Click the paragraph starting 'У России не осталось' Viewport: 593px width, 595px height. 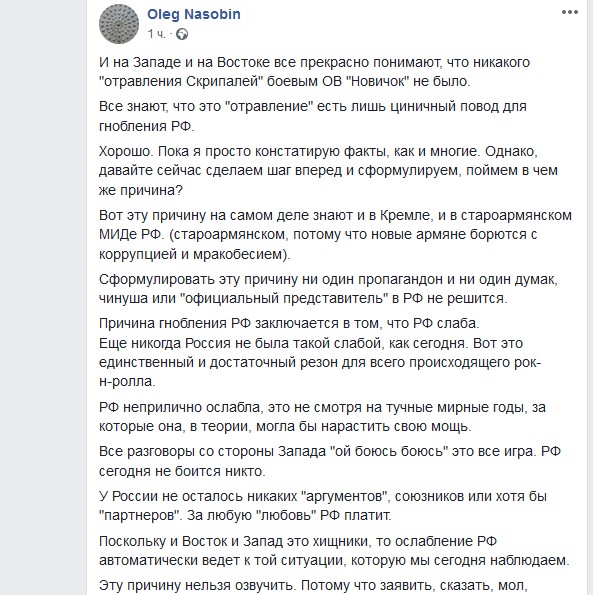coord(323,506)
